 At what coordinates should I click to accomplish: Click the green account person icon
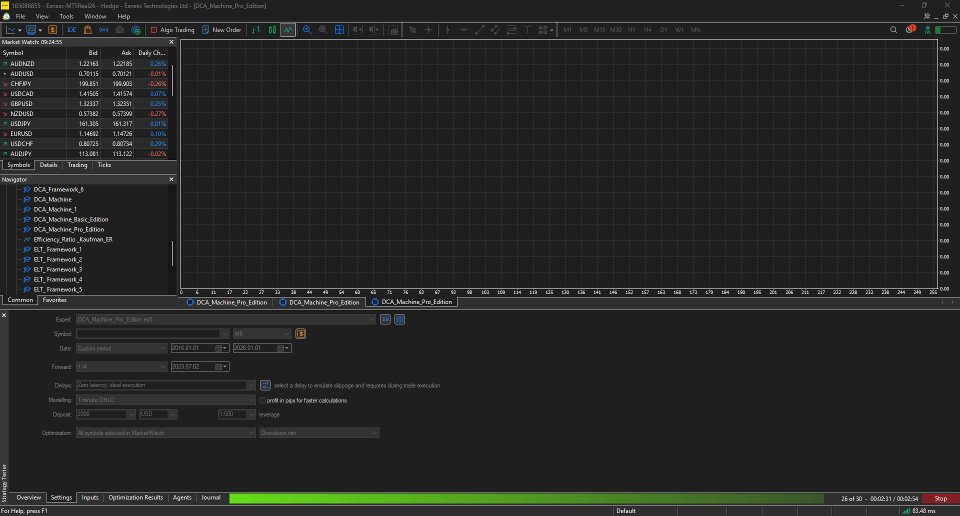pyautogui.click(x=928, y=29)
